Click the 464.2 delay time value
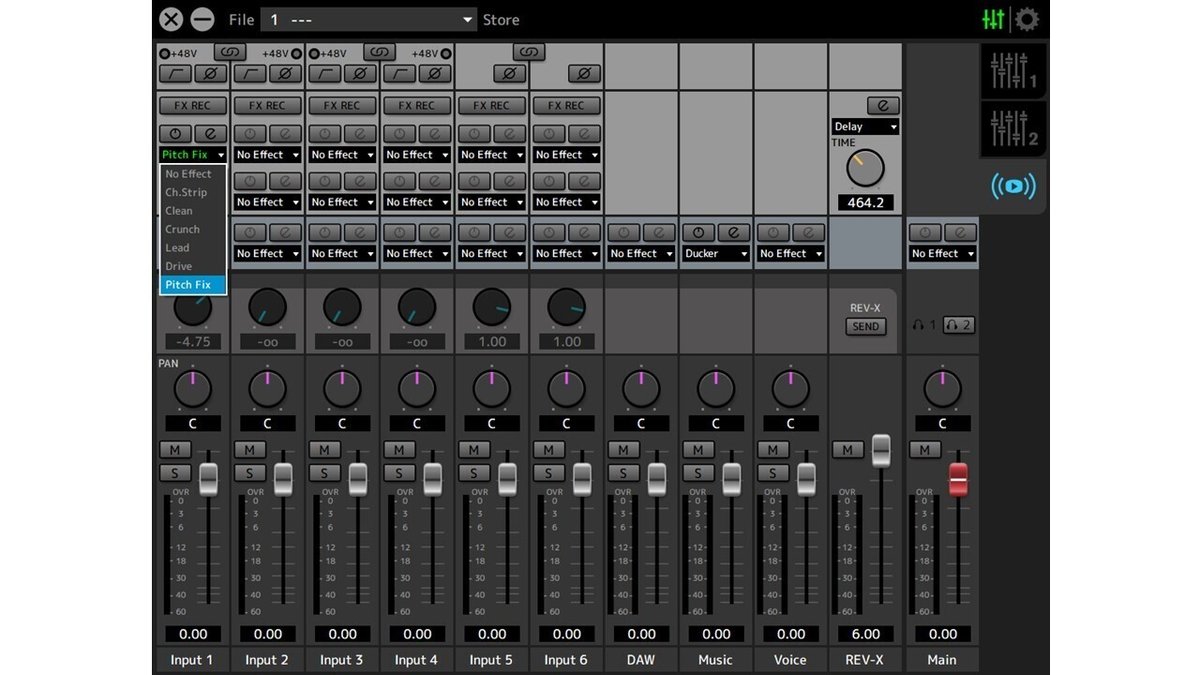 click(x=866, y=203)
